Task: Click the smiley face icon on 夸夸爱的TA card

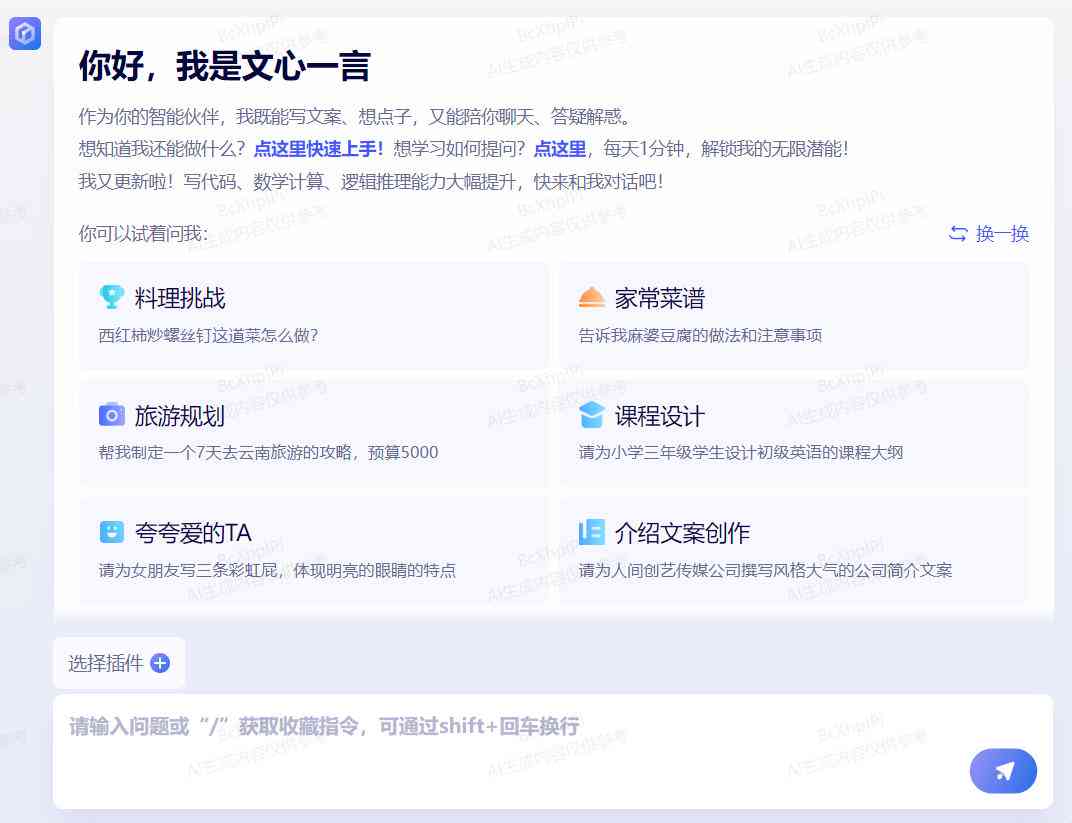Action: click(111, 532)
